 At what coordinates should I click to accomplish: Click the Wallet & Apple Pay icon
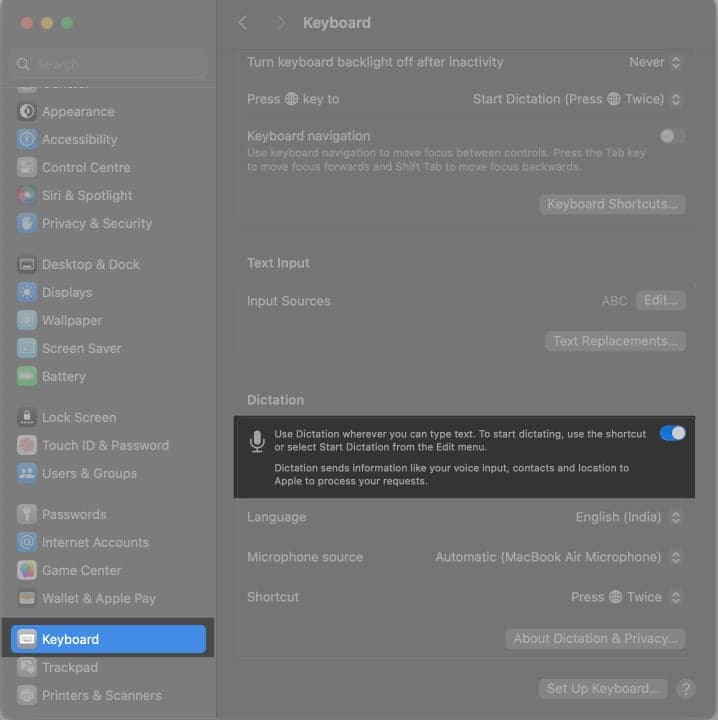(27, 598)
